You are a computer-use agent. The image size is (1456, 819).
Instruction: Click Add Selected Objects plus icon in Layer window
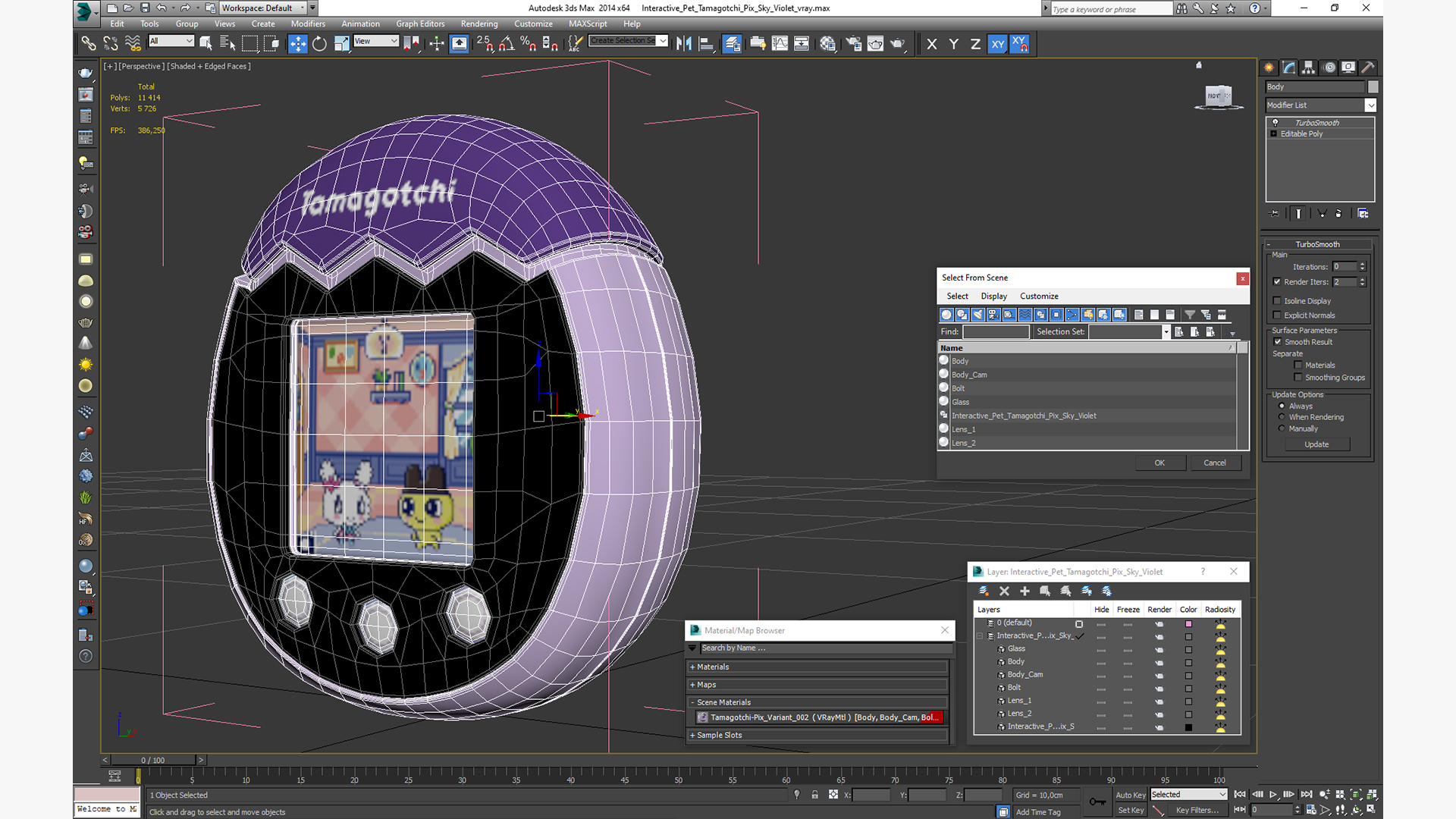point(1025,591)
